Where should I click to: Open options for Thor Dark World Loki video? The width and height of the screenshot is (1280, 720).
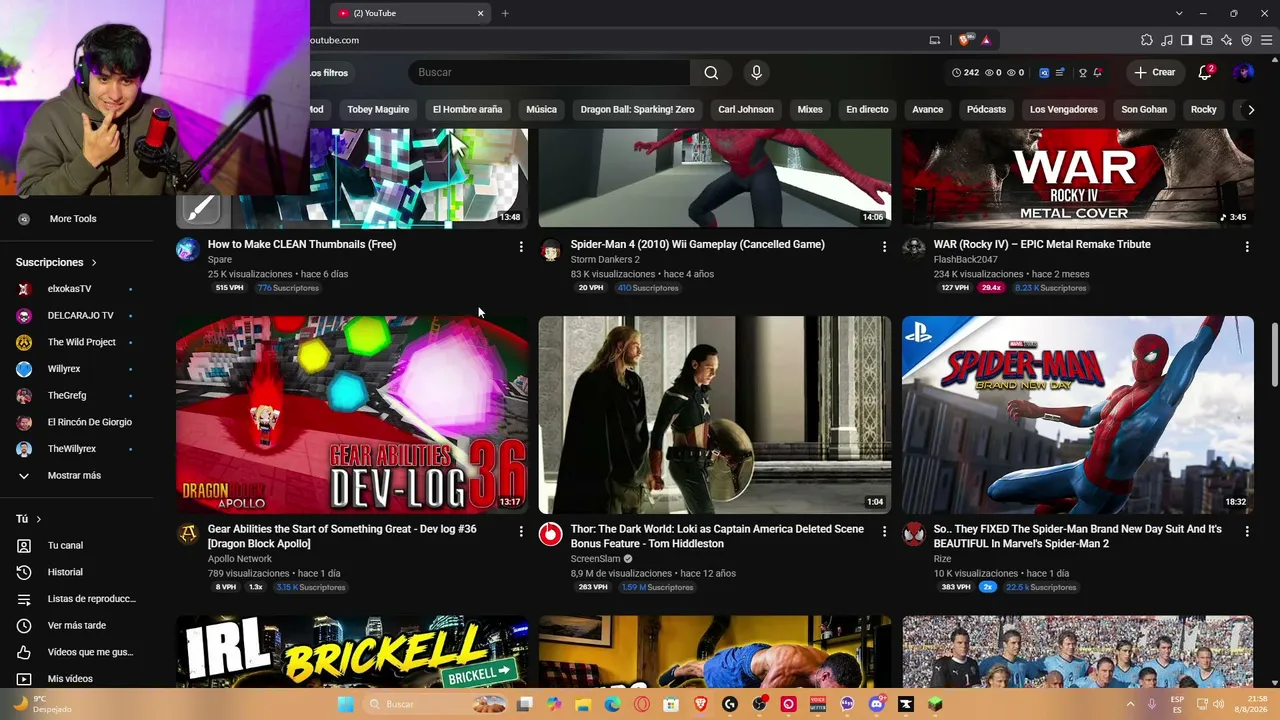[x=884, y=531]
